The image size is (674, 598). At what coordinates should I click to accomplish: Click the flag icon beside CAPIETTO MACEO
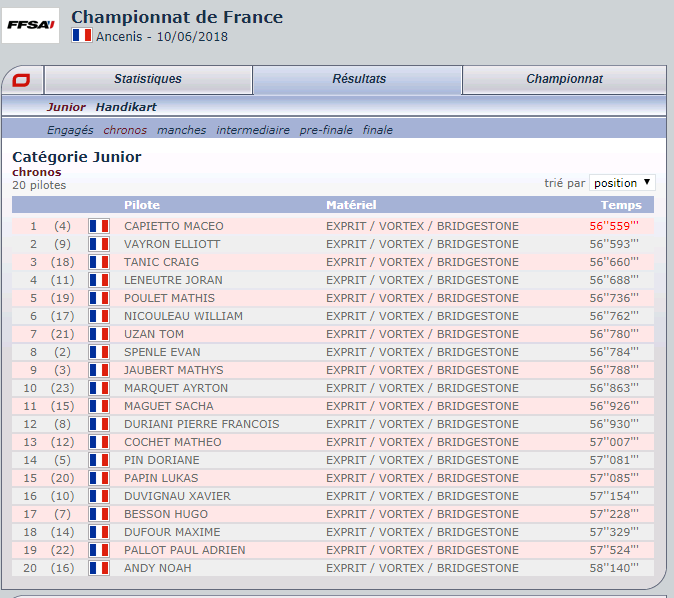point(98,226)
